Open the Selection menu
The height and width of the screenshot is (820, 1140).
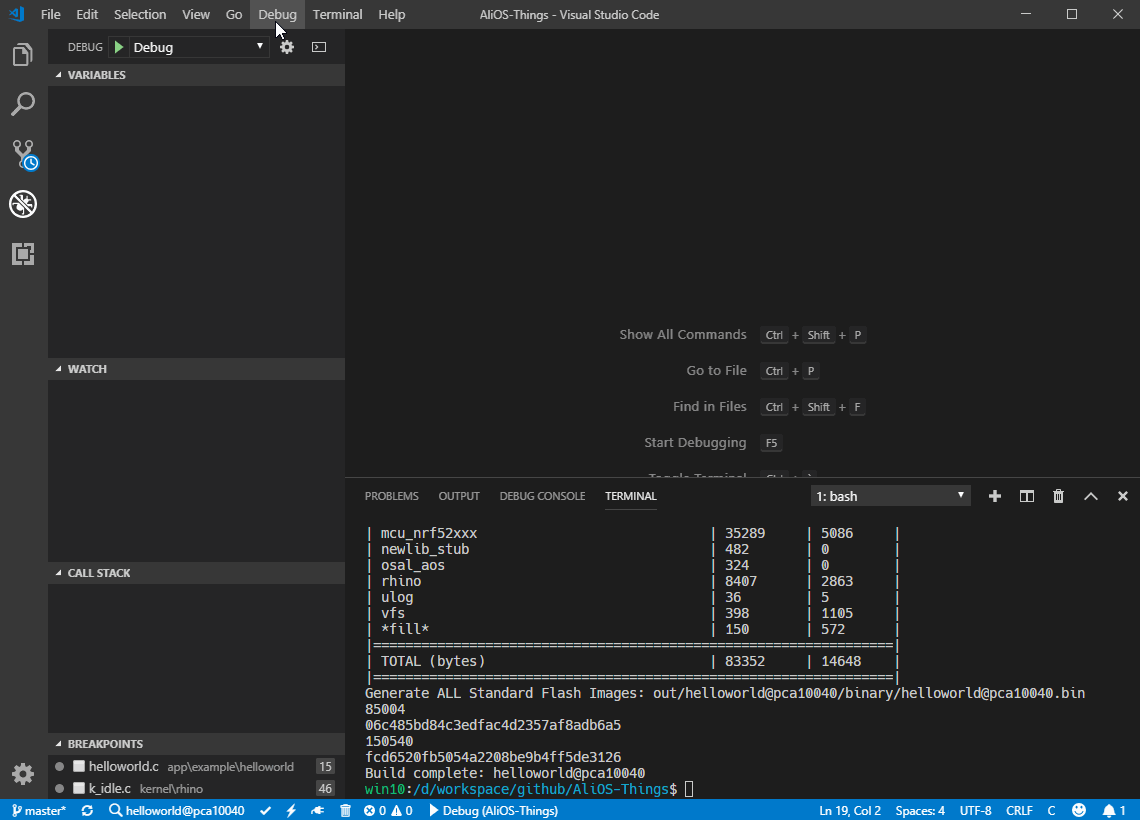[140, 15]
